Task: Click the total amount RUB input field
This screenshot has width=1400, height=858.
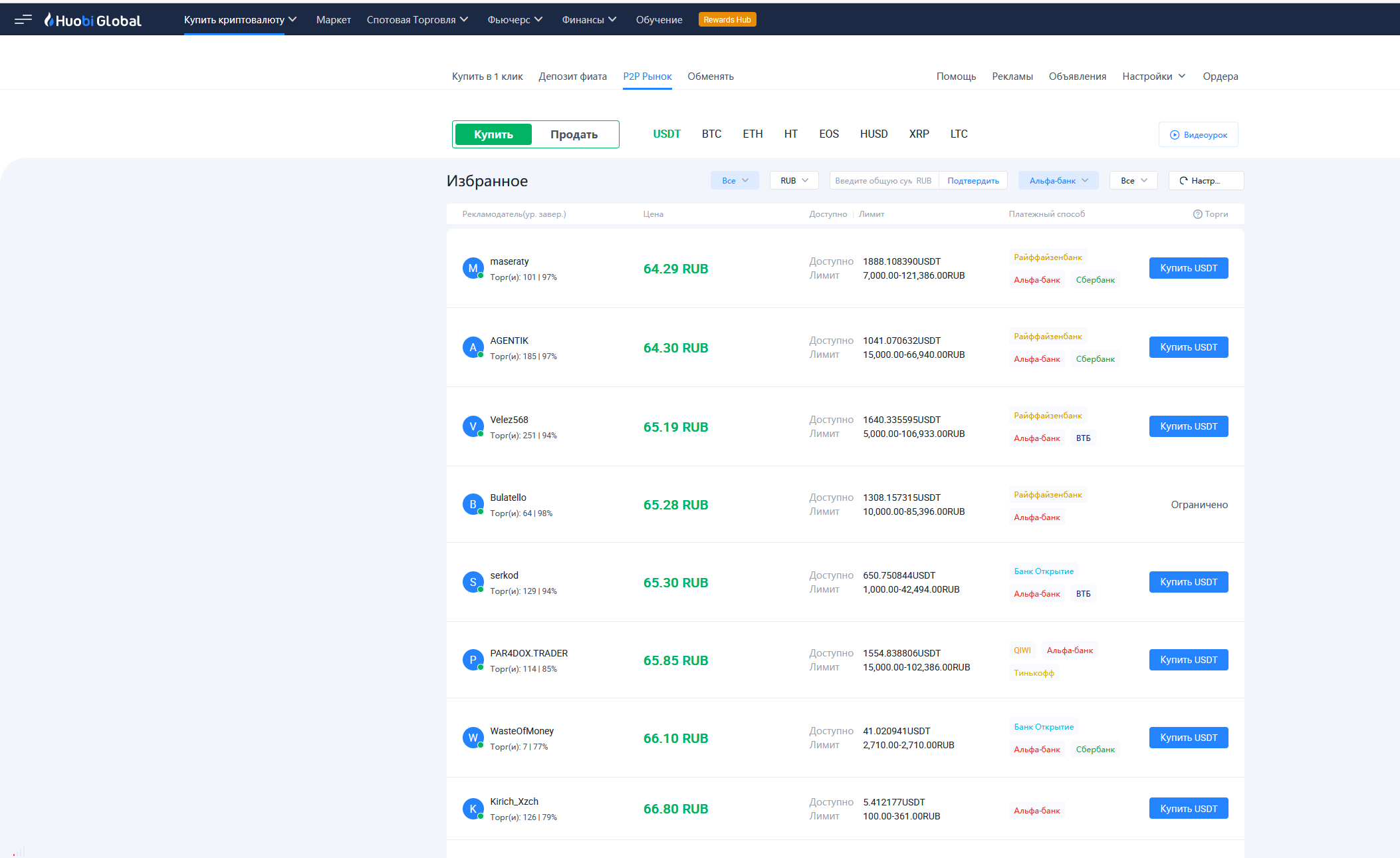Action: click(874, 181)
